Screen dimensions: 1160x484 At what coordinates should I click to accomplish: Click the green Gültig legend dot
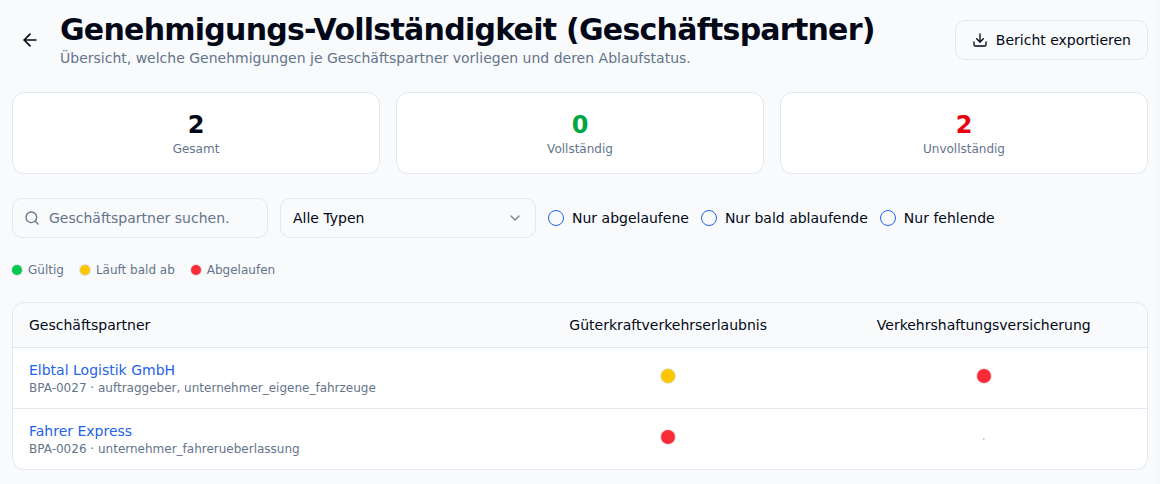click(x=17, y=270)
